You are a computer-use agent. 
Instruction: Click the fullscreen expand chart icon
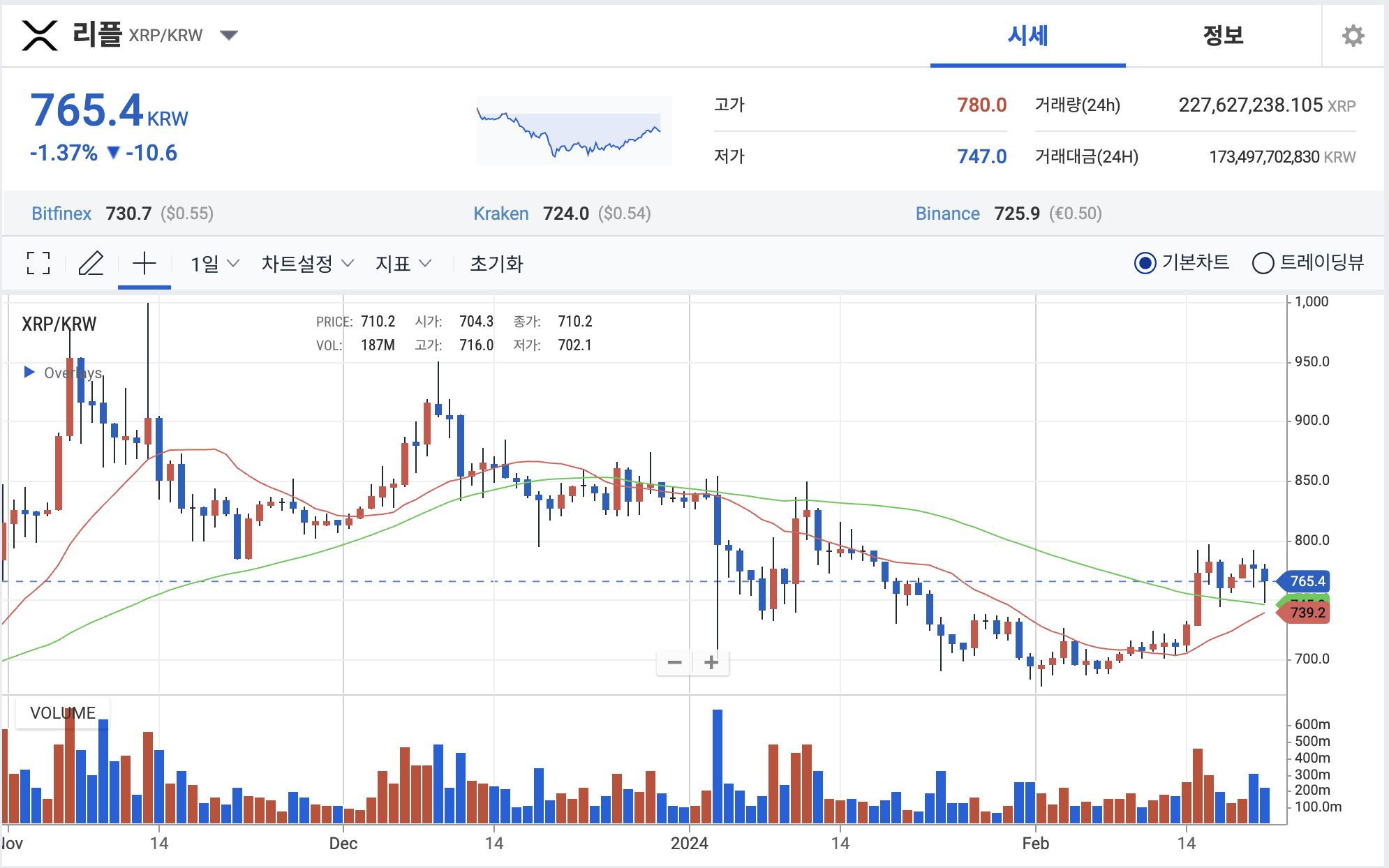click(38, 264)
